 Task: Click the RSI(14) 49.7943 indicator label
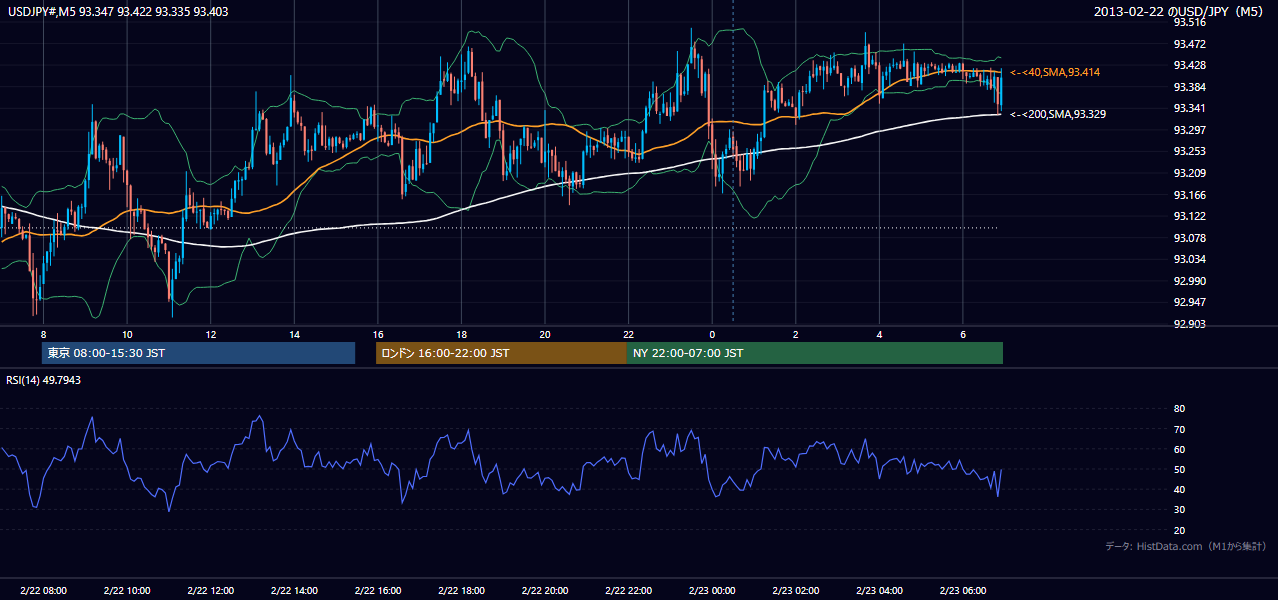tap(44, 380)
